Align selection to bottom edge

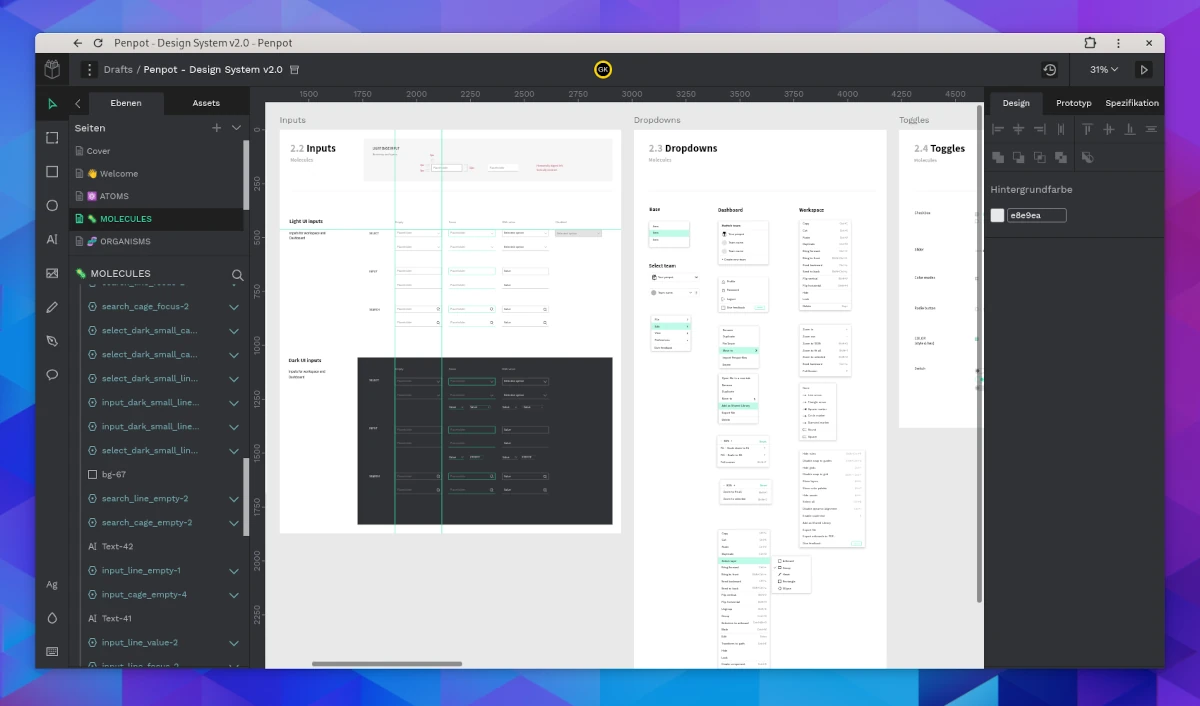click(1130, 129)
